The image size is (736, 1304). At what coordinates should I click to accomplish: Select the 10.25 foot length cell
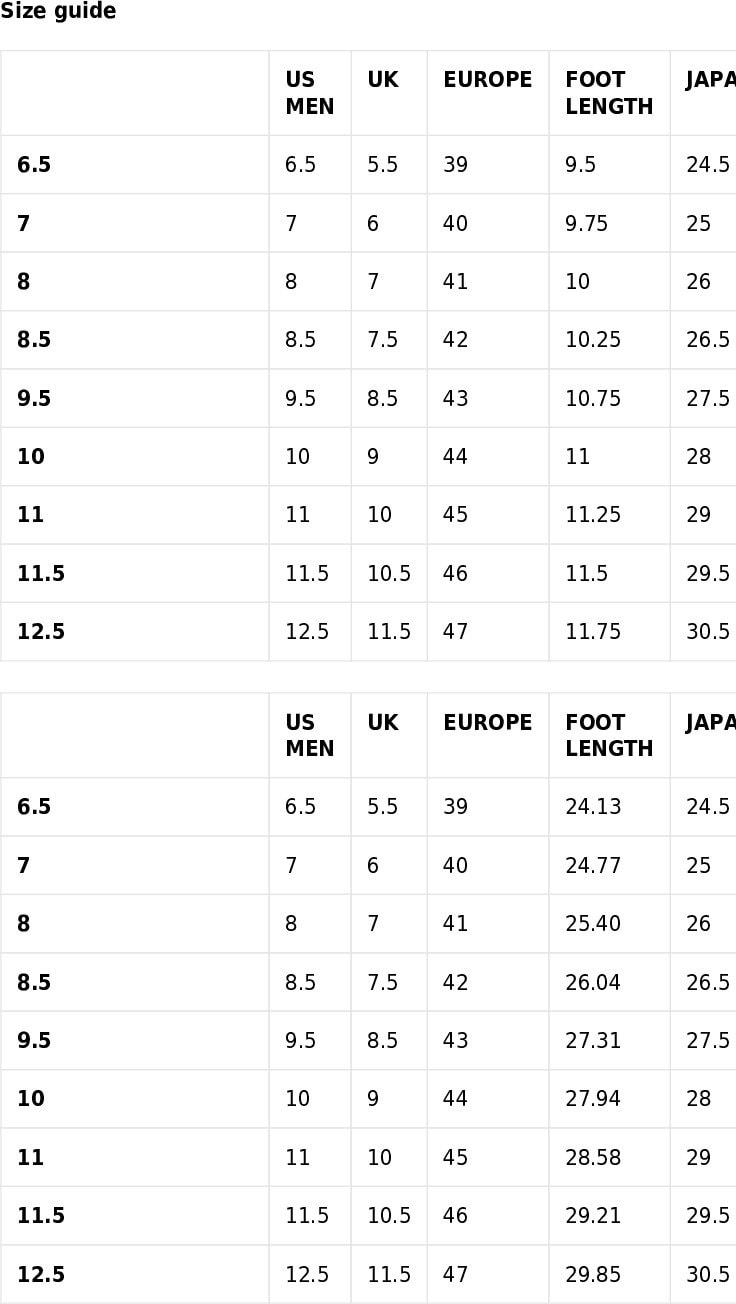tap(609, 340)
